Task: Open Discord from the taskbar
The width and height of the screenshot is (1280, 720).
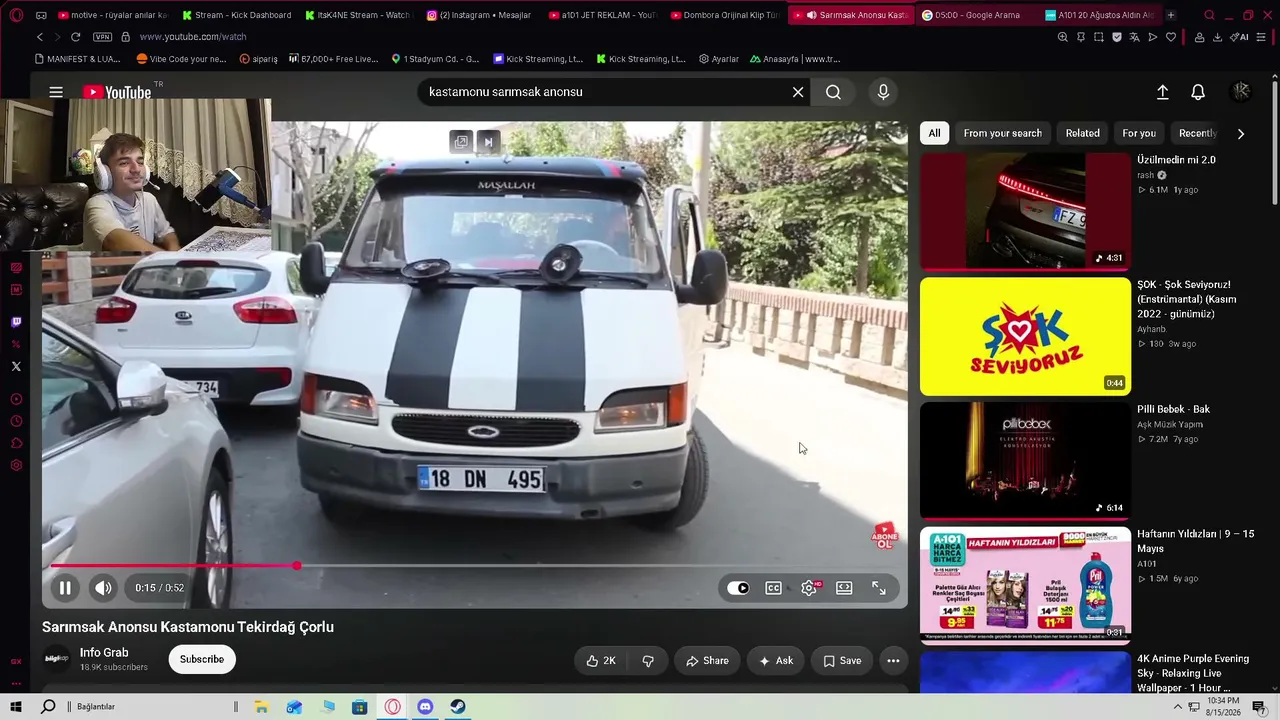Action: coord(425,707)
